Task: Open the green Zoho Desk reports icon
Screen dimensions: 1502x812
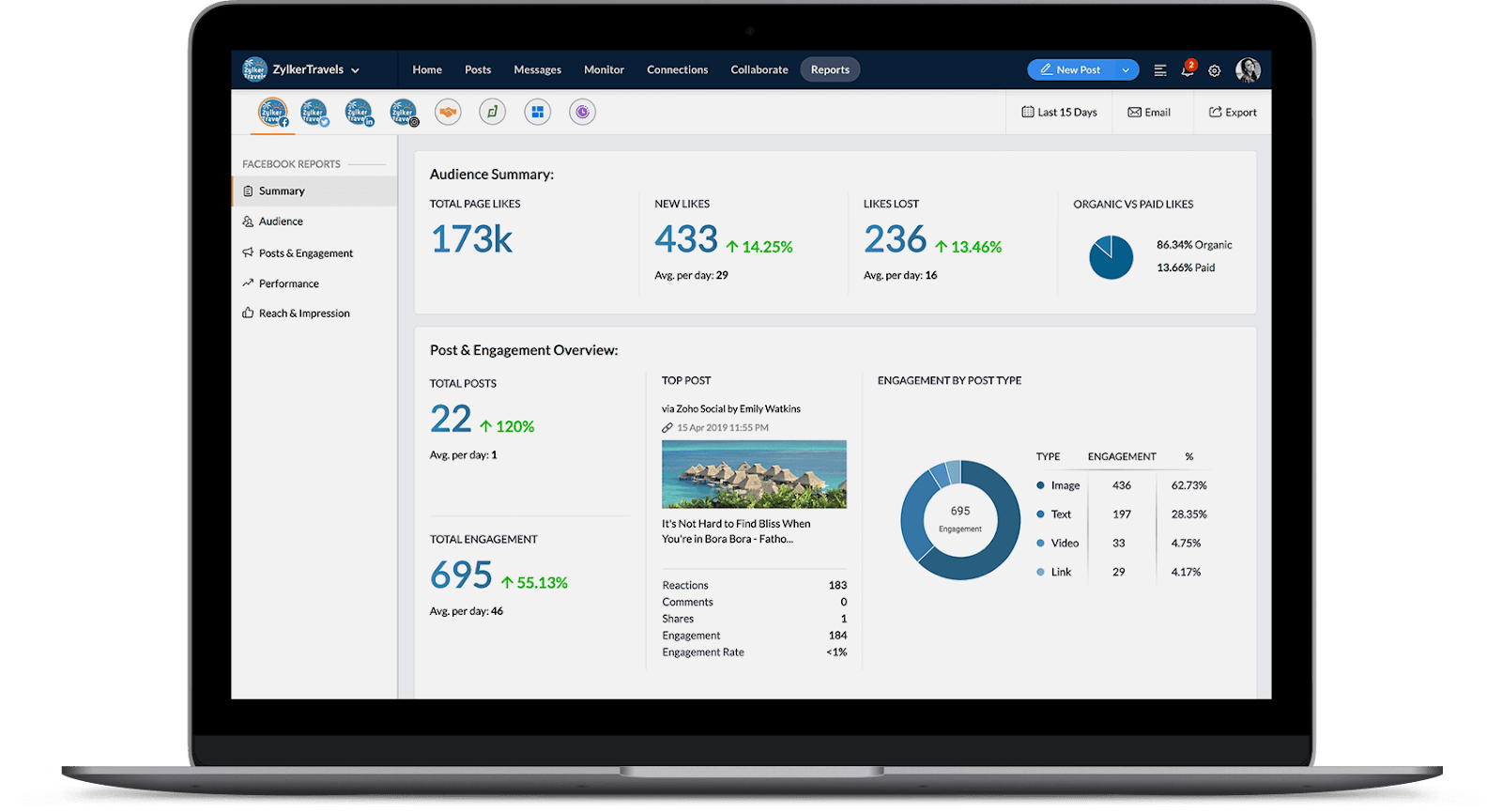Action: (493, 113)
